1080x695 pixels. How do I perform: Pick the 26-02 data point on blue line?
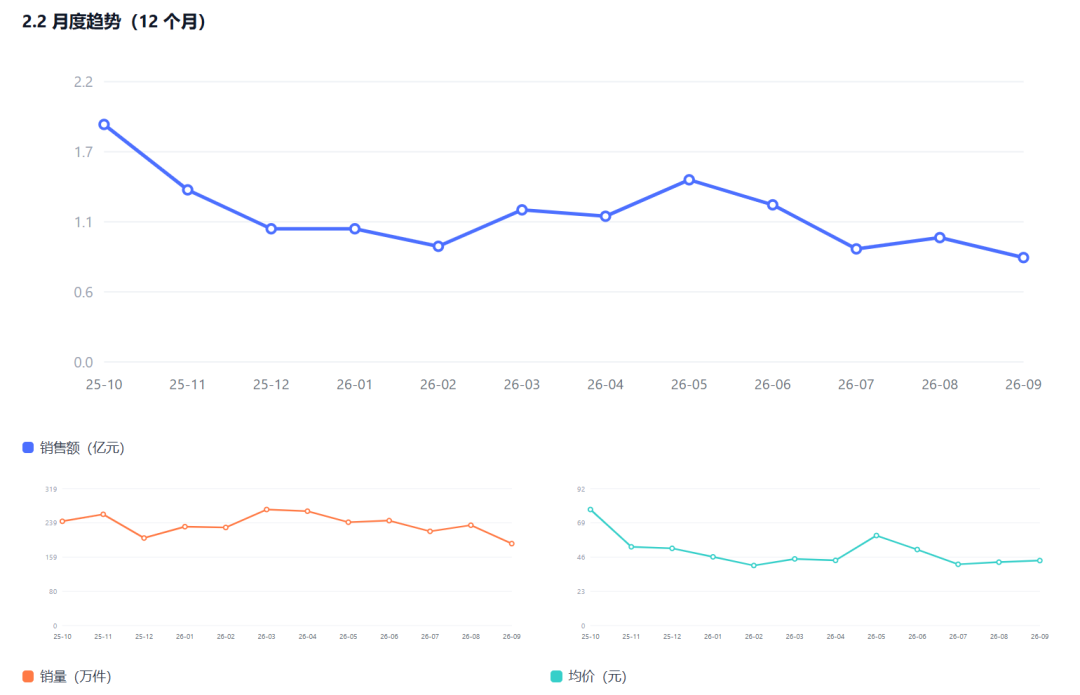(438, 246)
